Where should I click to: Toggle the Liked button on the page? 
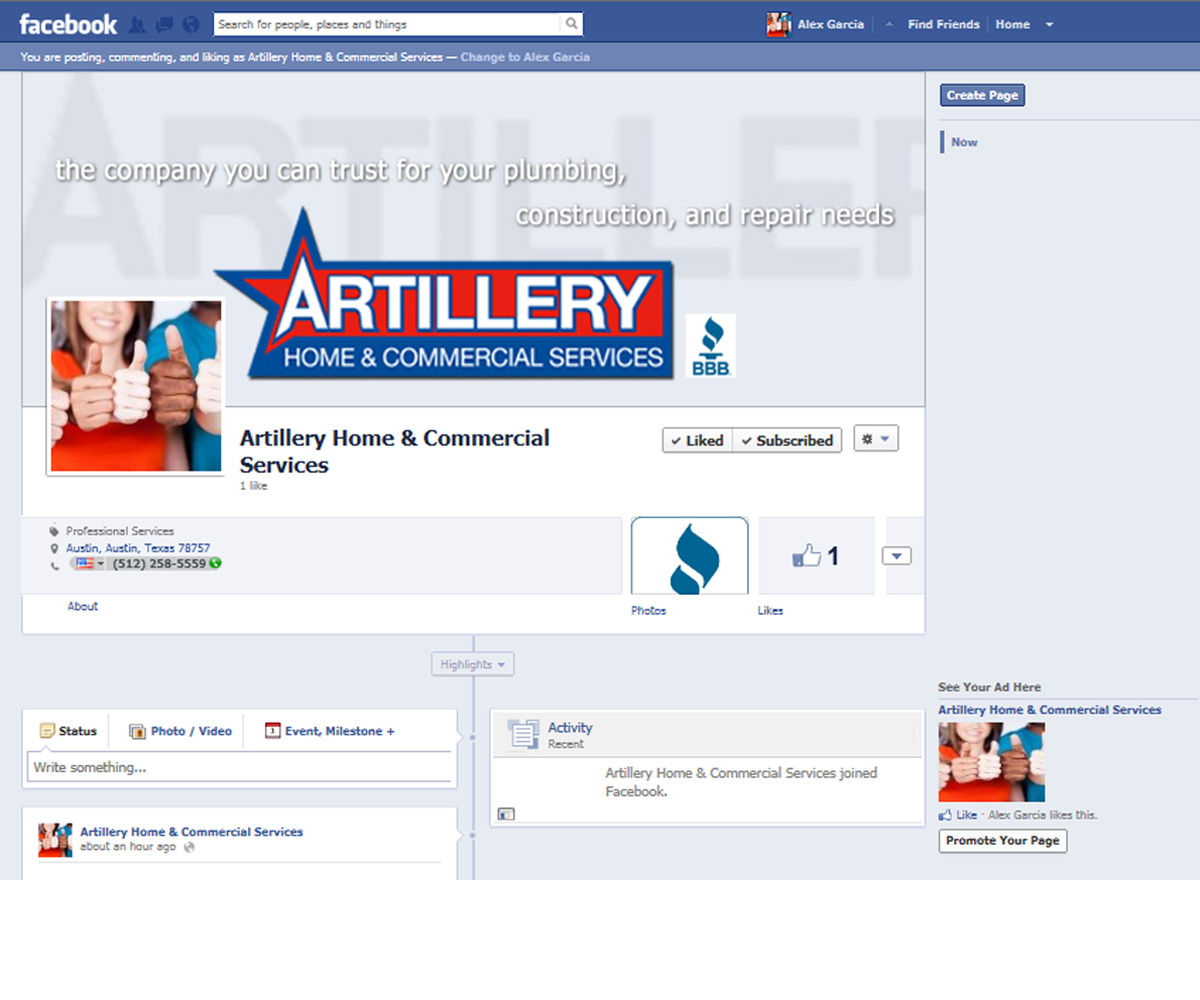(696, 440)
